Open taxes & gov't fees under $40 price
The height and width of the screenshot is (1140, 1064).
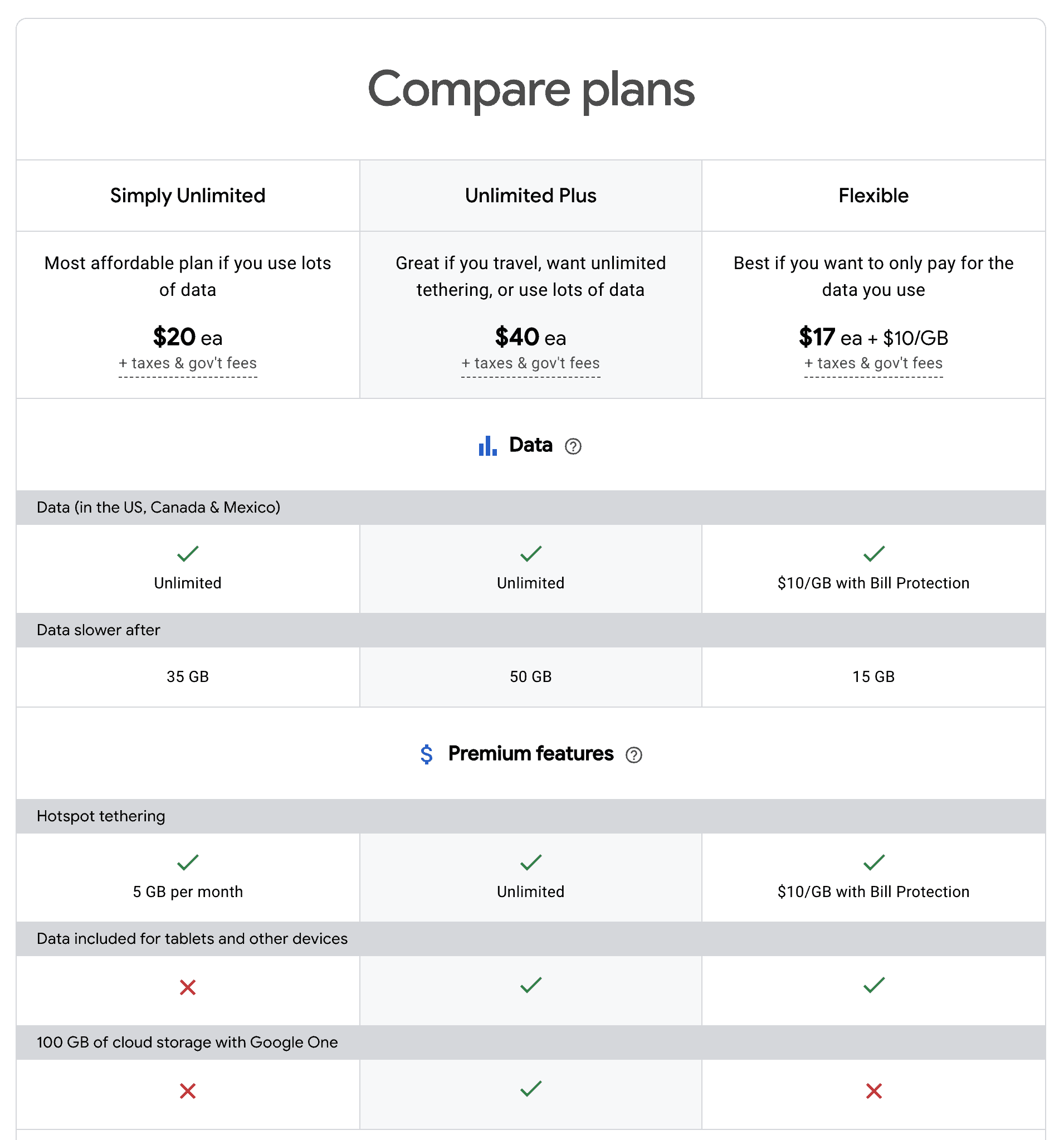click(x=530, y=363)
